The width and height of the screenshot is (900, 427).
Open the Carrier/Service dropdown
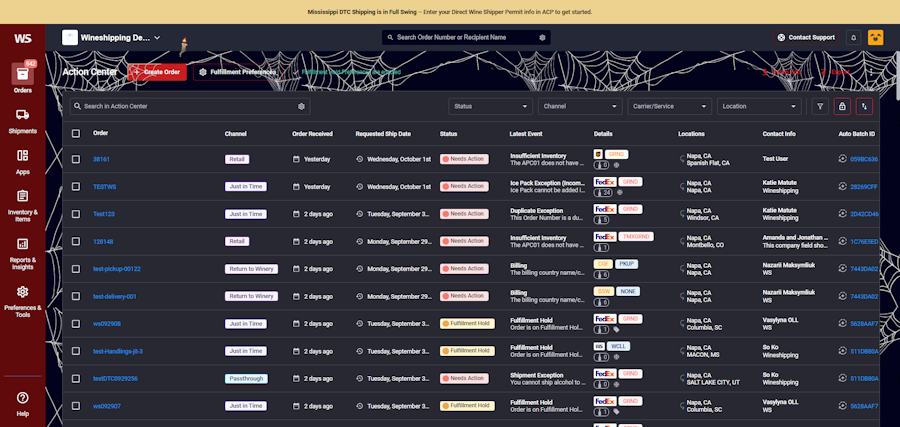(x=669, y=106)
